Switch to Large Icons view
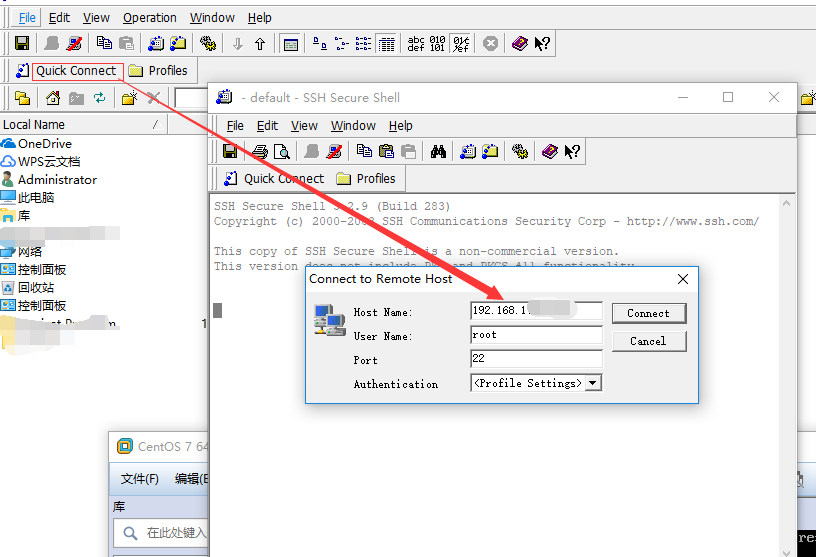 [x=320, y=43]
